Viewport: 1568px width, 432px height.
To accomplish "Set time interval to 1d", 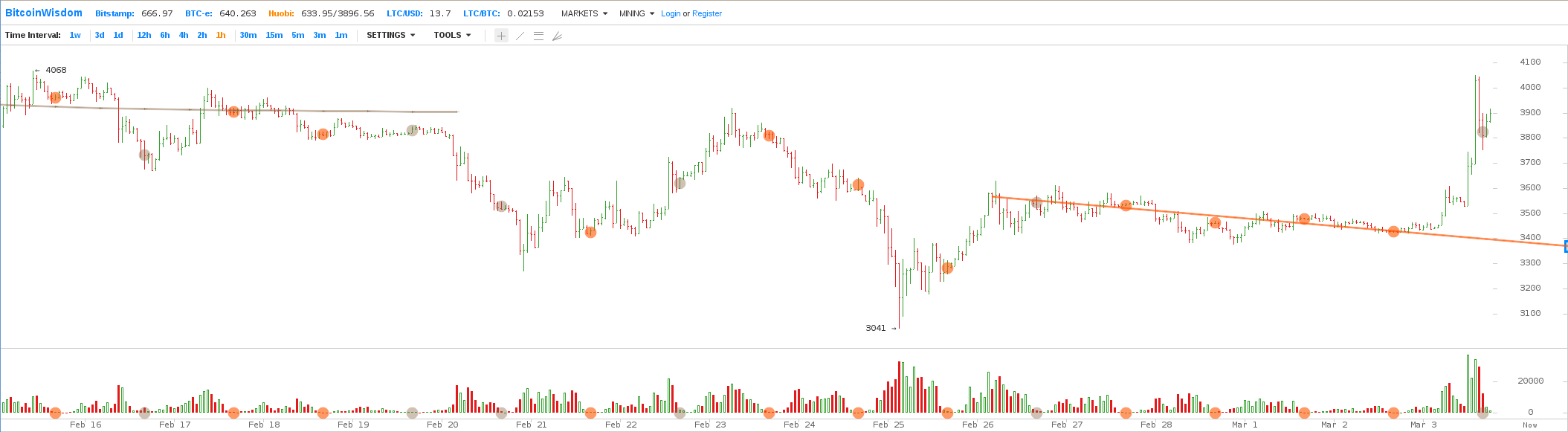I will tap(118, 35).
